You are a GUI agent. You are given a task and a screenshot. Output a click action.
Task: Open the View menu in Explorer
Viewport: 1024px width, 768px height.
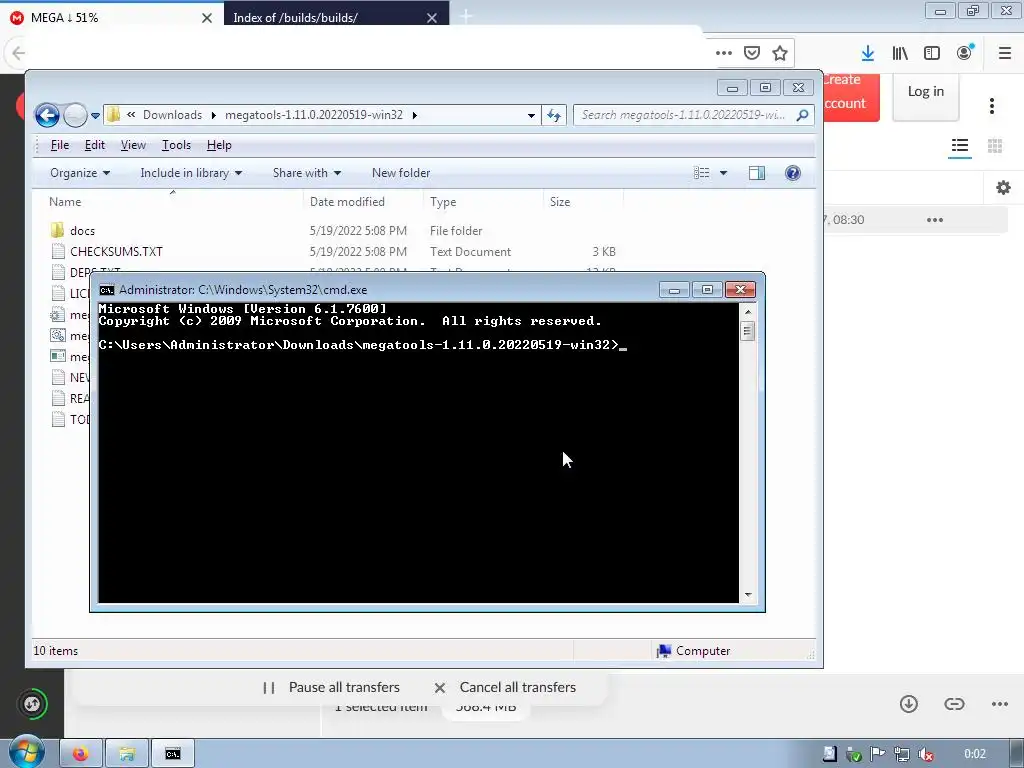tap(133, 145)
